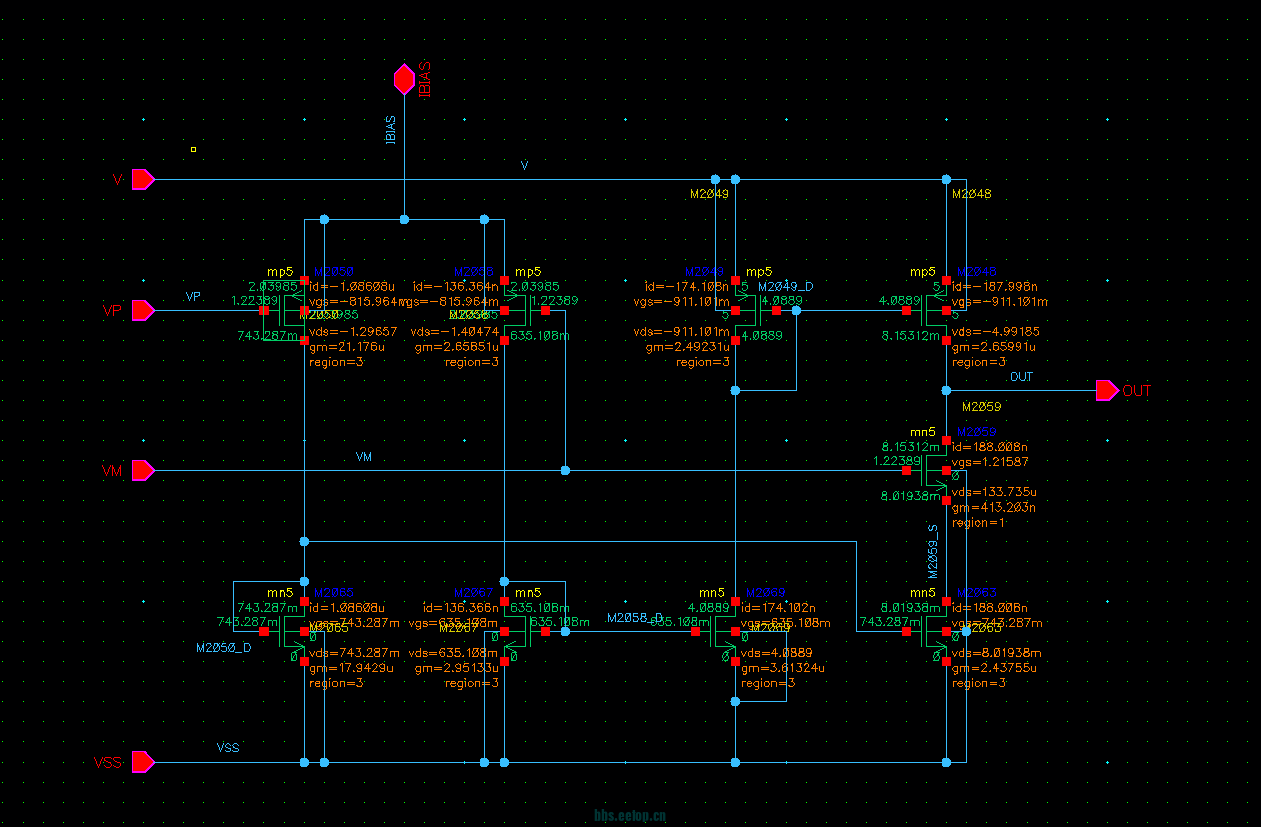
Task: Select the OUT wire label text
Action: [1021, 378]
